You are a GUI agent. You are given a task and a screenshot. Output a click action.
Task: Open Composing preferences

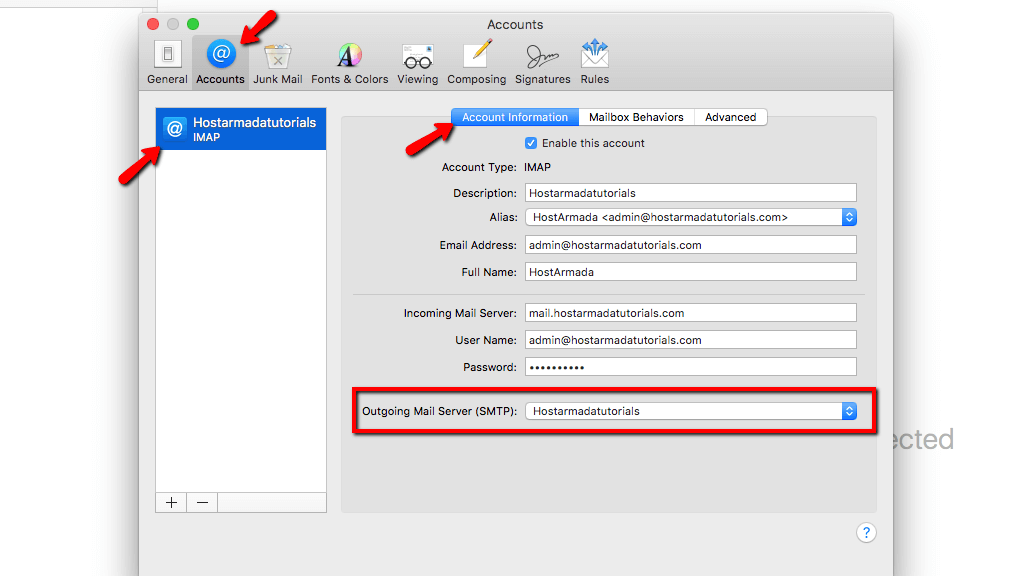pyautogui.click(x=476, y=63)
